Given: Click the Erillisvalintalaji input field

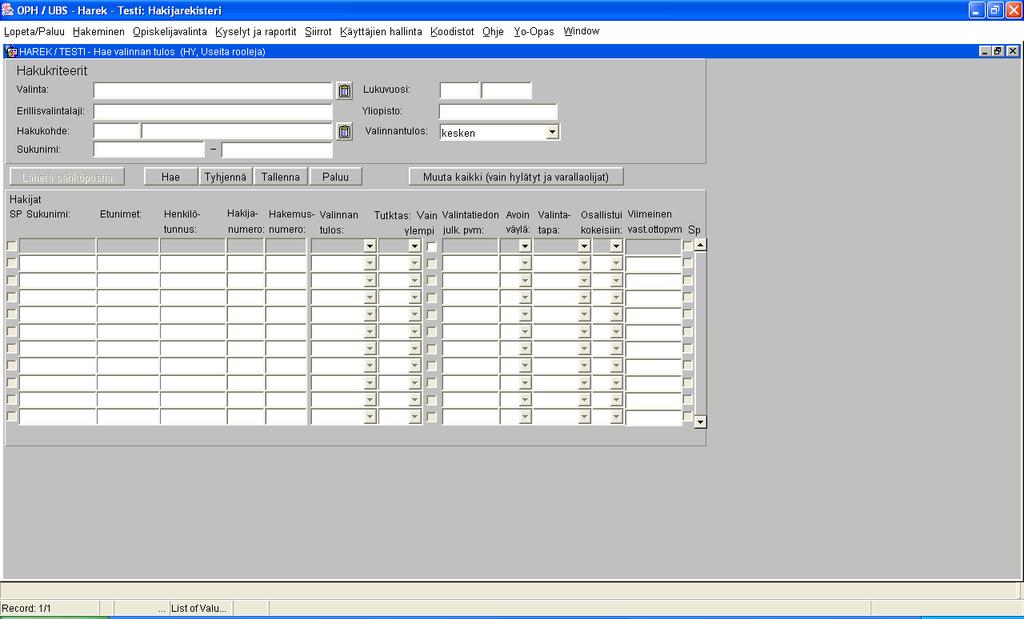Looking at the screenshot, I should click(213, 111).
